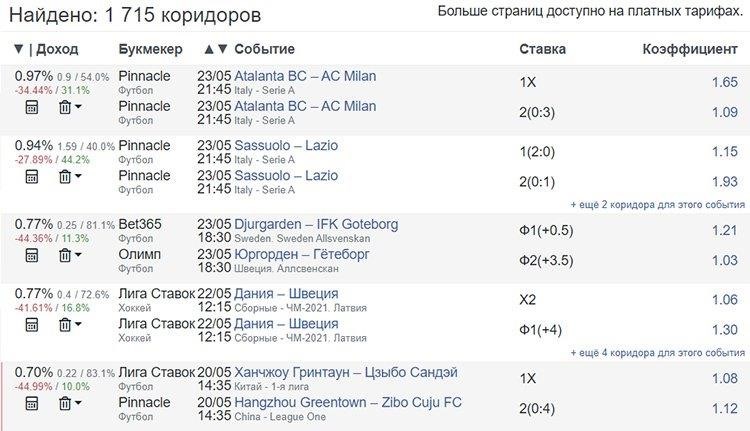Screen dimensions: 750x431
Task: Click trash icon for Дания – Швеция row
Action: (x=65, y=325)
